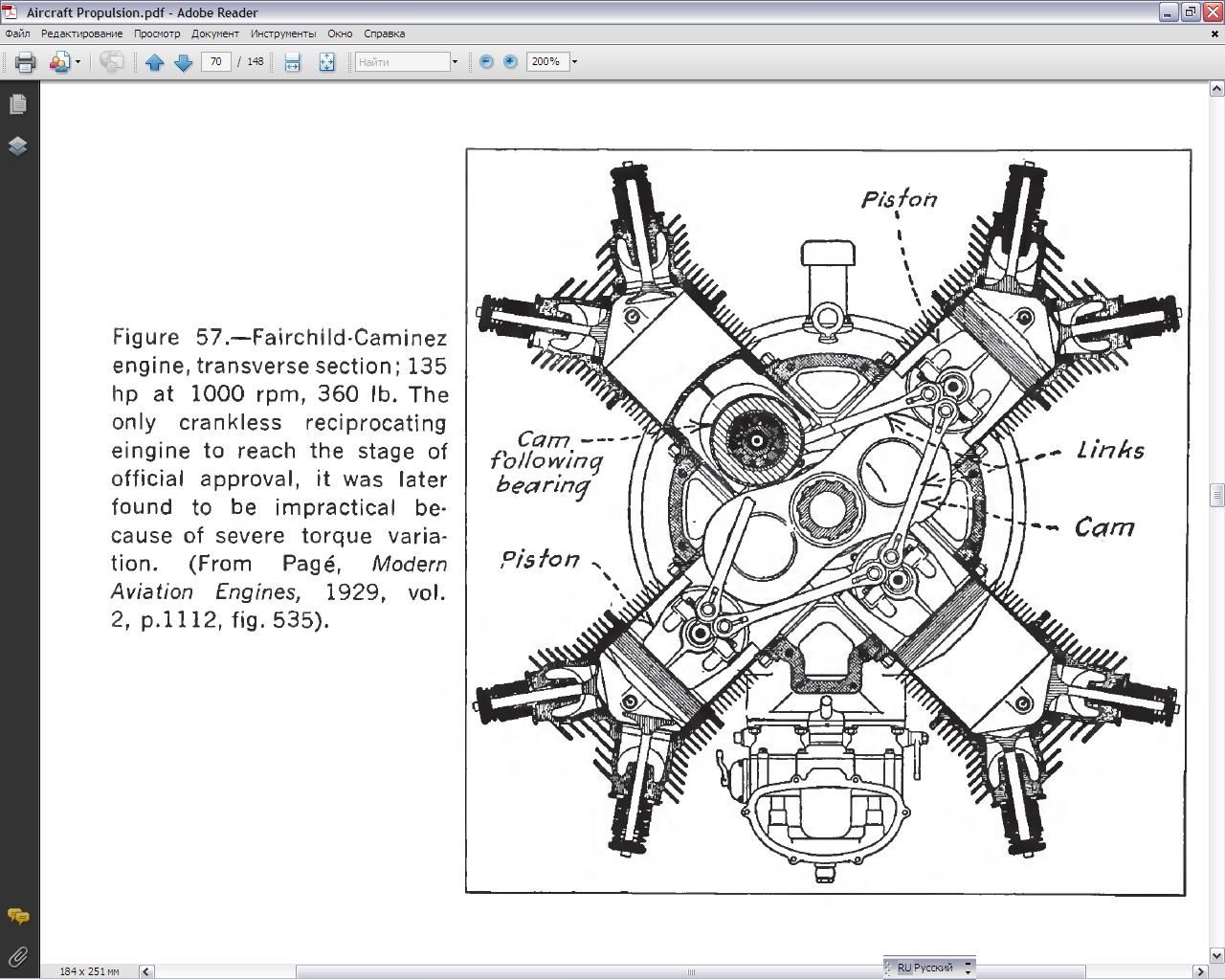Viewport: 1225px width, 980px height.
Task: Zoom in with the plus button
Action: [x=510, y=61]
